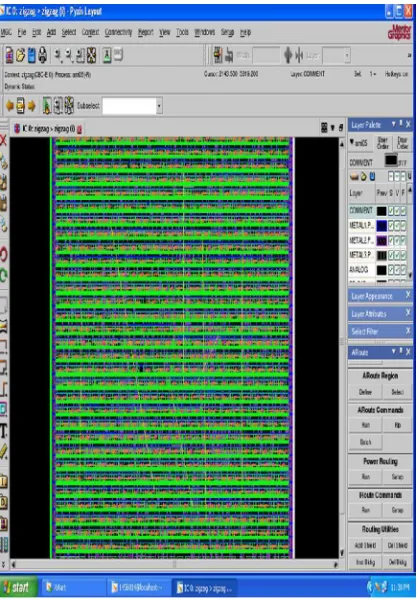Select the yellow ruler tool in left toolbar
Screen dimensions: 420x600
tap(3, 452)
